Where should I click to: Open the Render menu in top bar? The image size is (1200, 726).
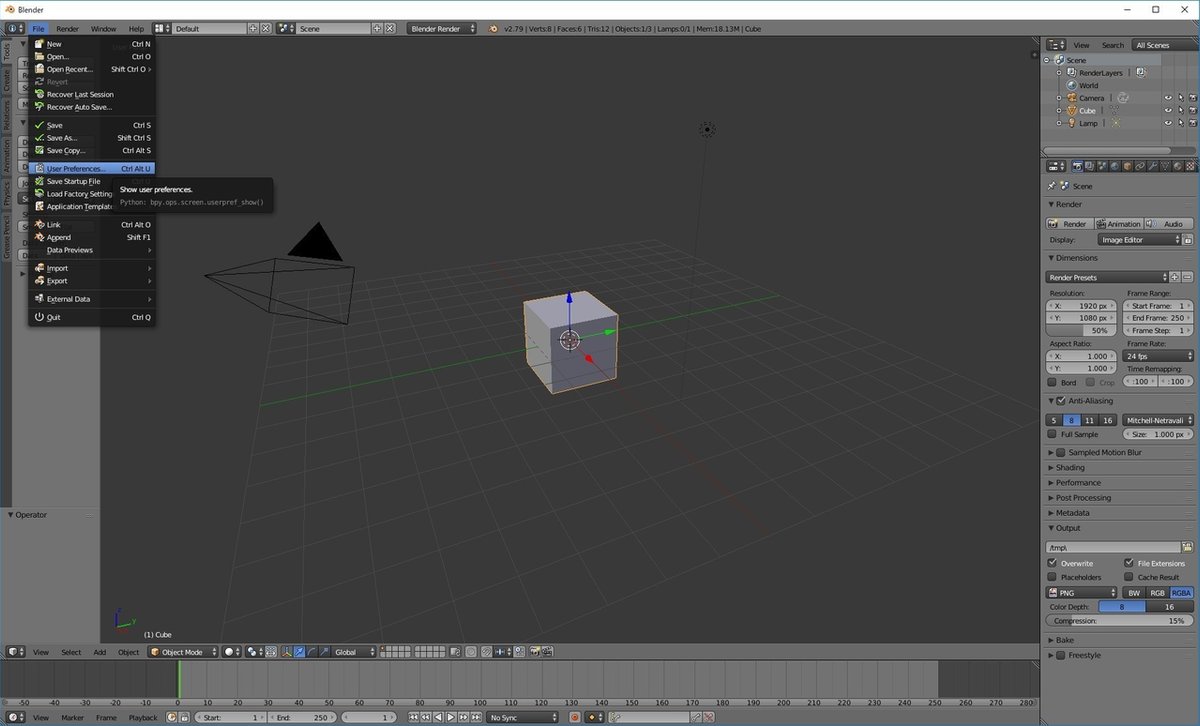pos(67,29)
